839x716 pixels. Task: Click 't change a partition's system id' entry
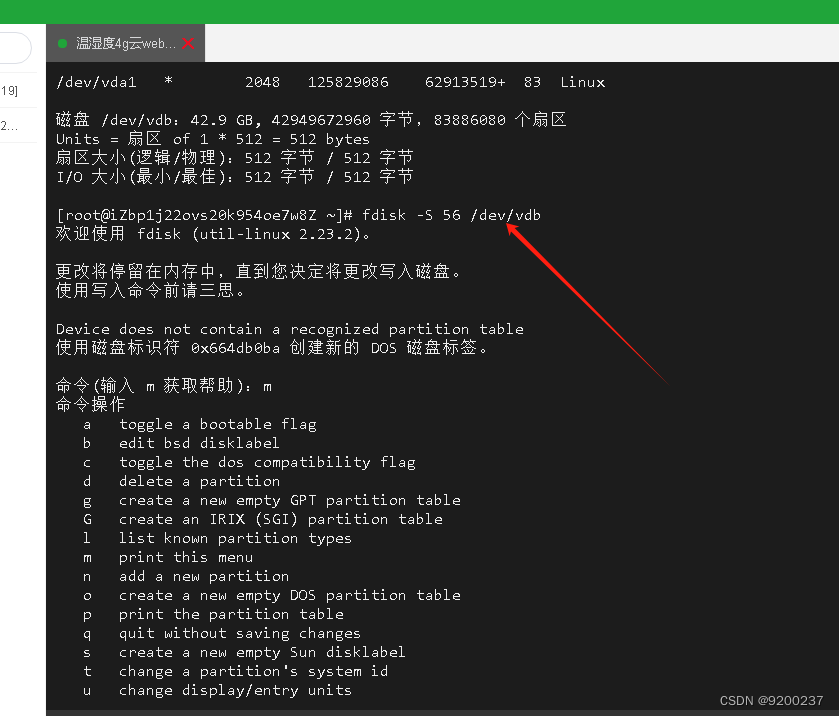235,671
